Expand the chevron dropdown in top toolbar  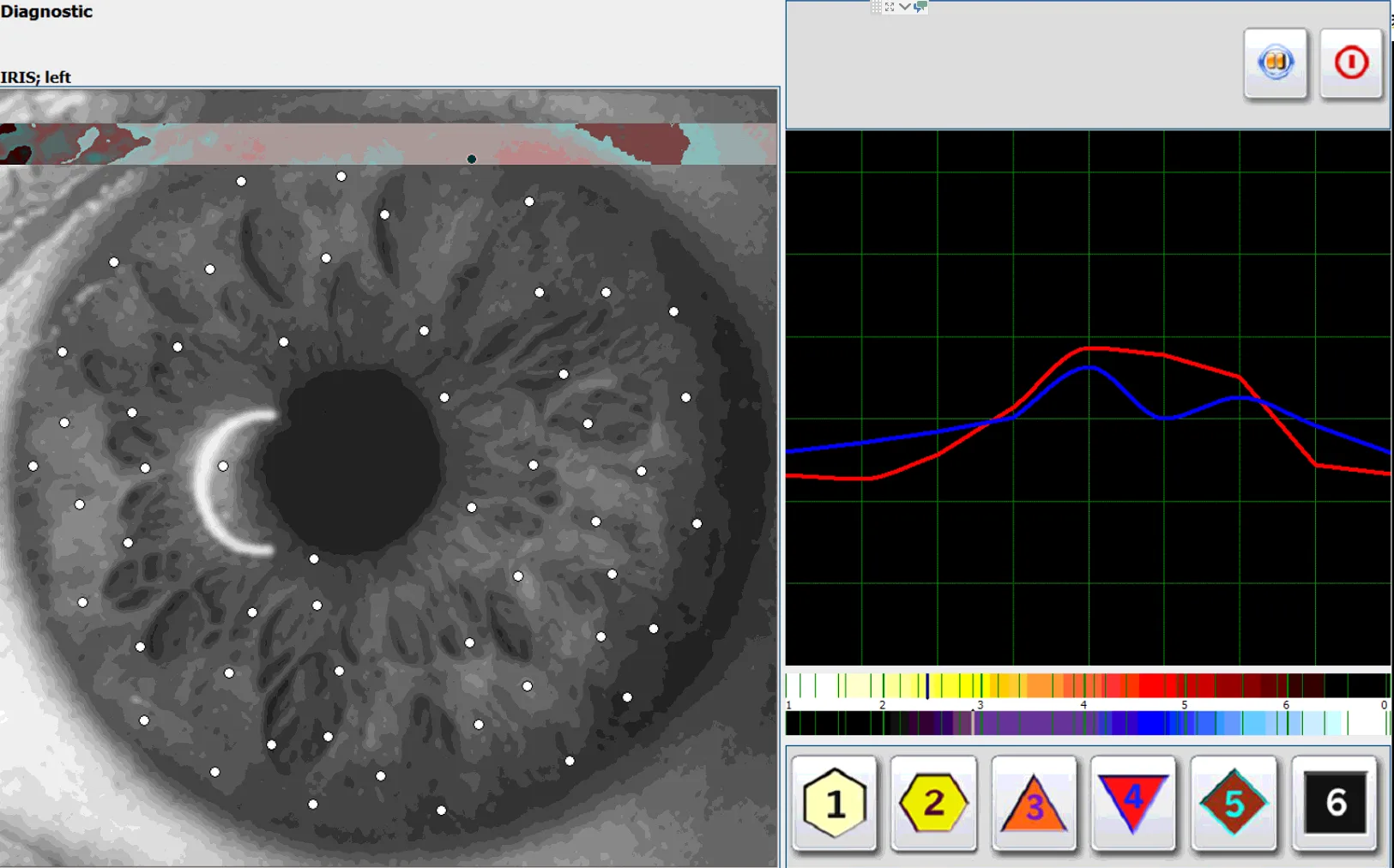click(904, 7)
